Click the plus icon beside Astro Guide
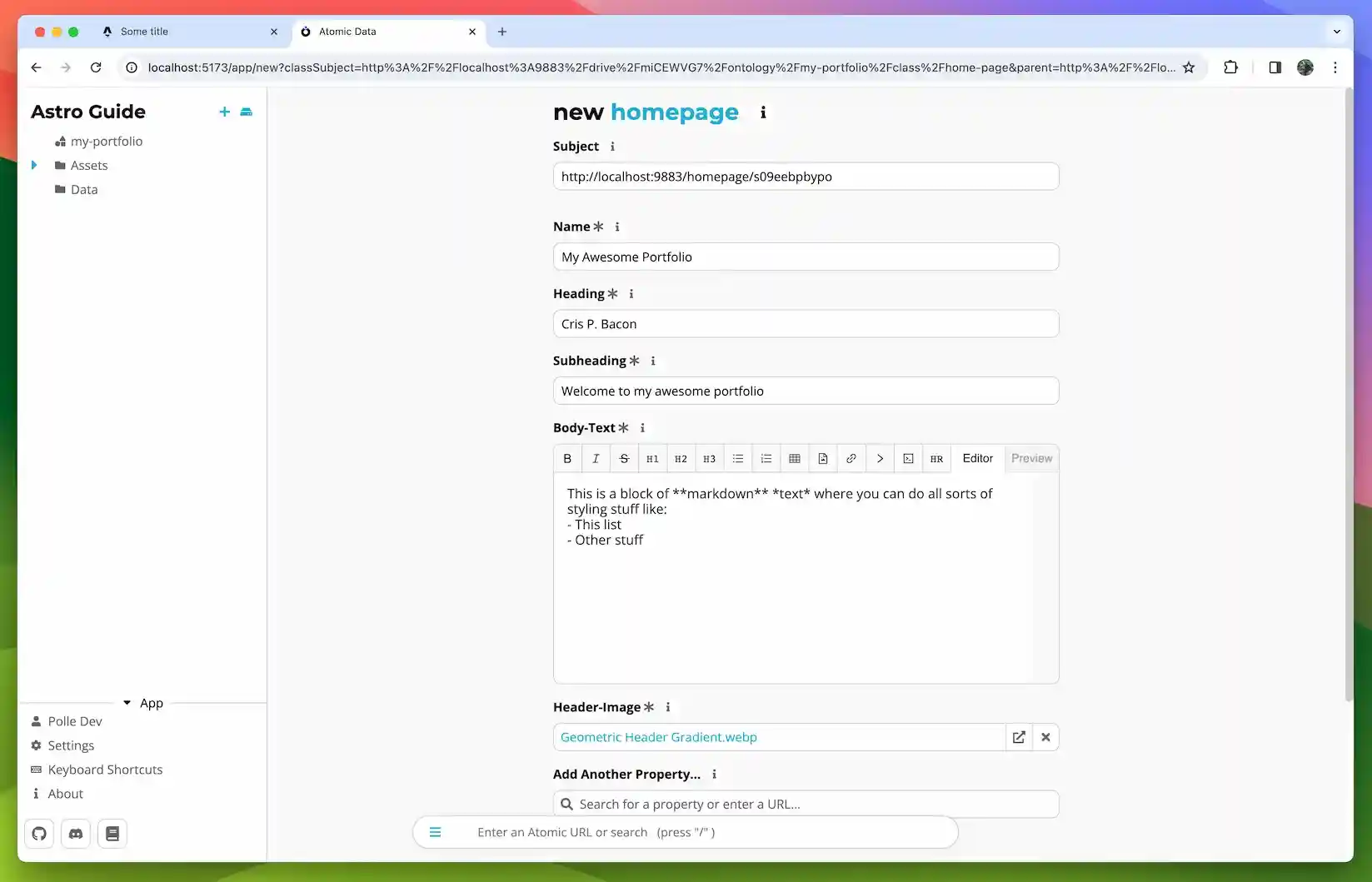Image resolution: width=1372 pixels, height=882 pixels. pos(224,112)
